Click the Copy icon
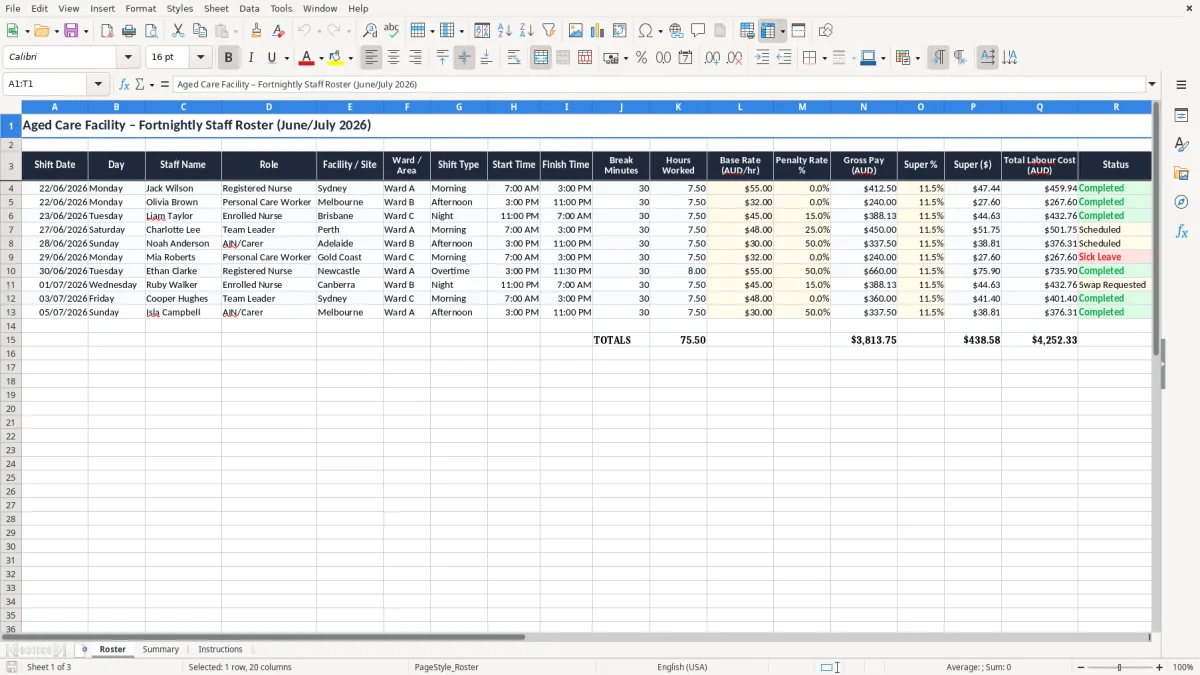Screen dimensions: 1200x675 pos(200,30)
